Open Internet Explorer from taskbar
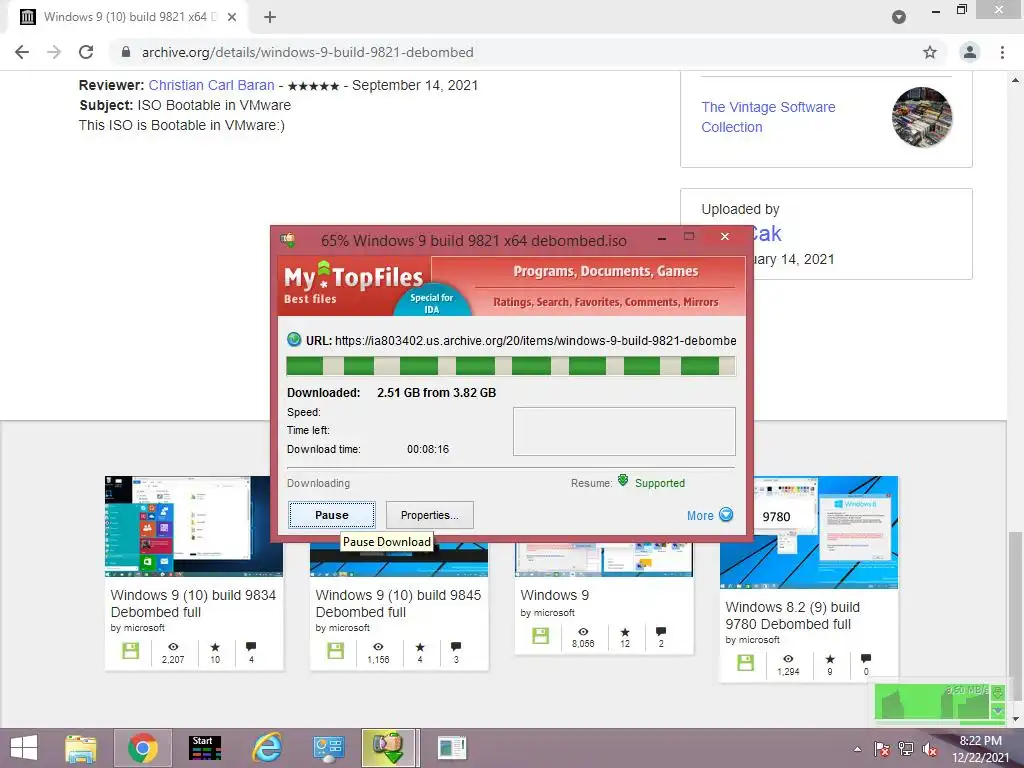 coord(268,748)
